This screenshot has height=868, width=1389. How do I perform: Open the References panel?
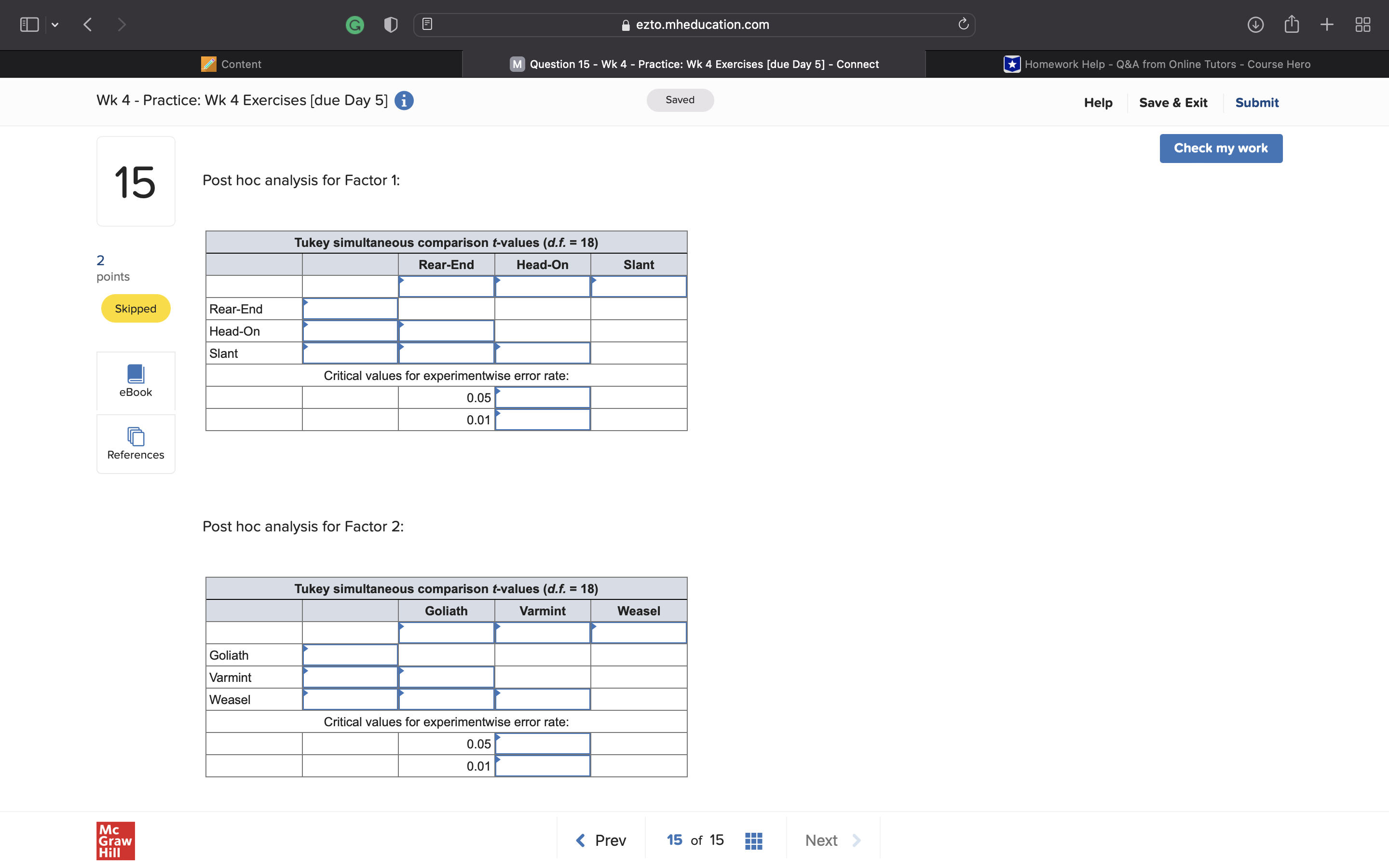pos(136,444)
